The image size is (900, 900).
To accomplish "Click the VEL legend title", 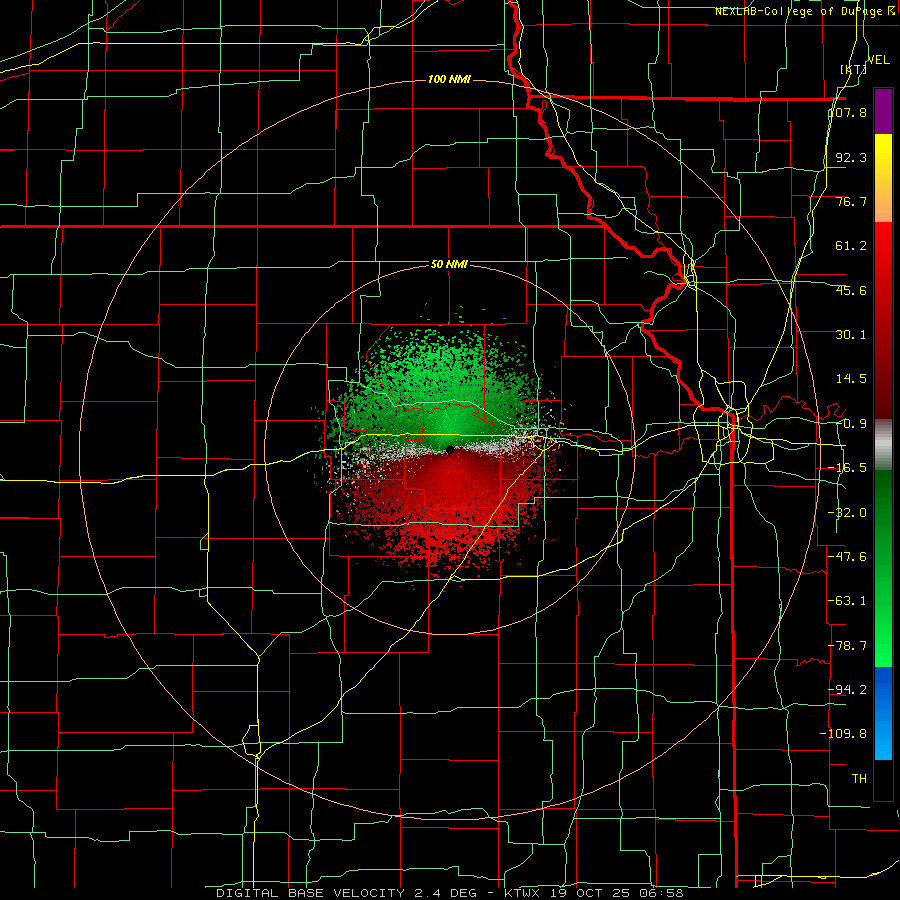I will click(x=879, y=60).
